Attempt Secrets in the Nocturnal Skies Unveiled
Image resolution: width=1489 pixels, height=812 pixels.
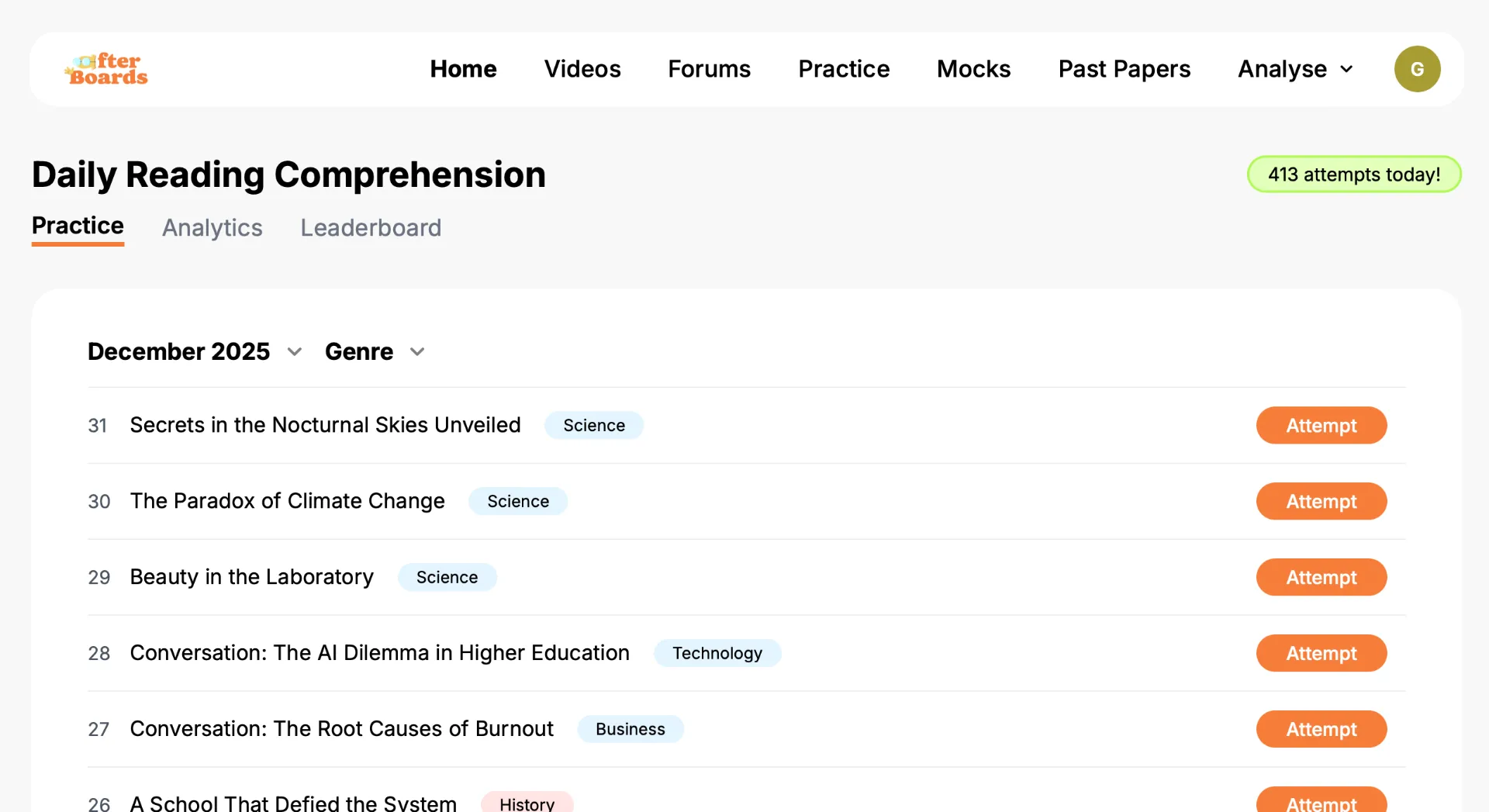[x=1321, y=425]
